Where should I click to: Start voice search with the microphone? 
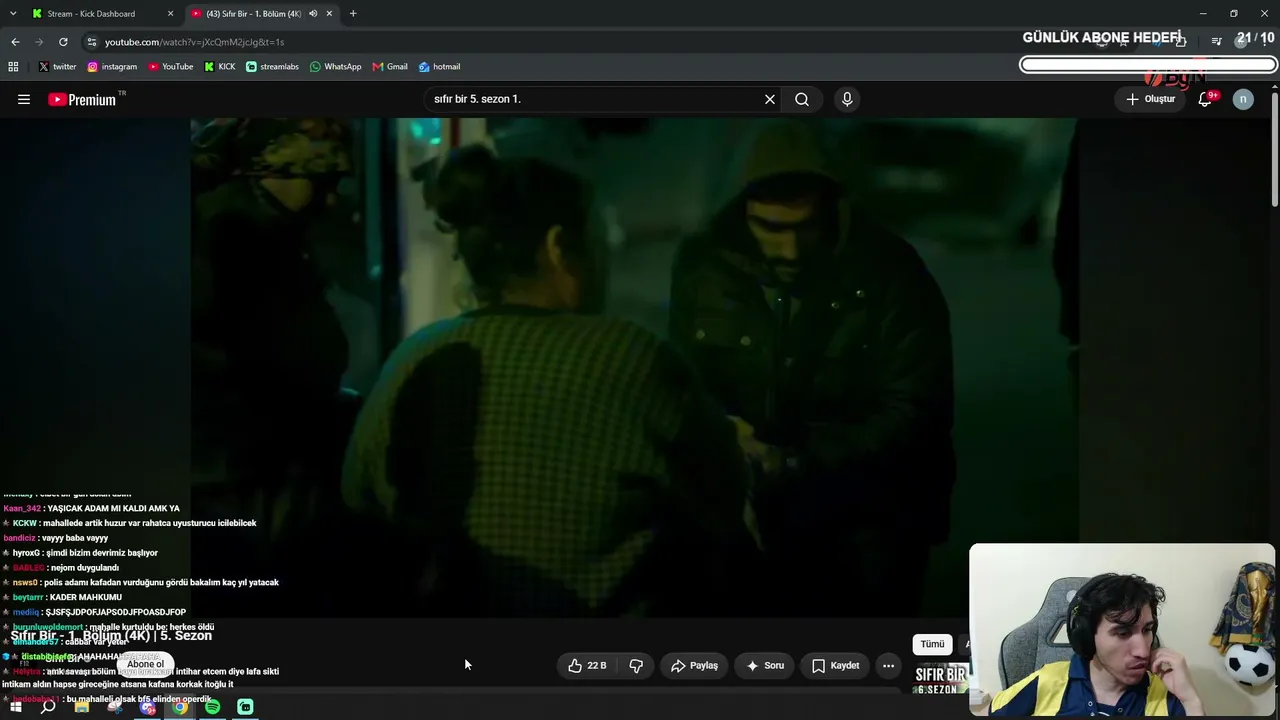(847, 99)
